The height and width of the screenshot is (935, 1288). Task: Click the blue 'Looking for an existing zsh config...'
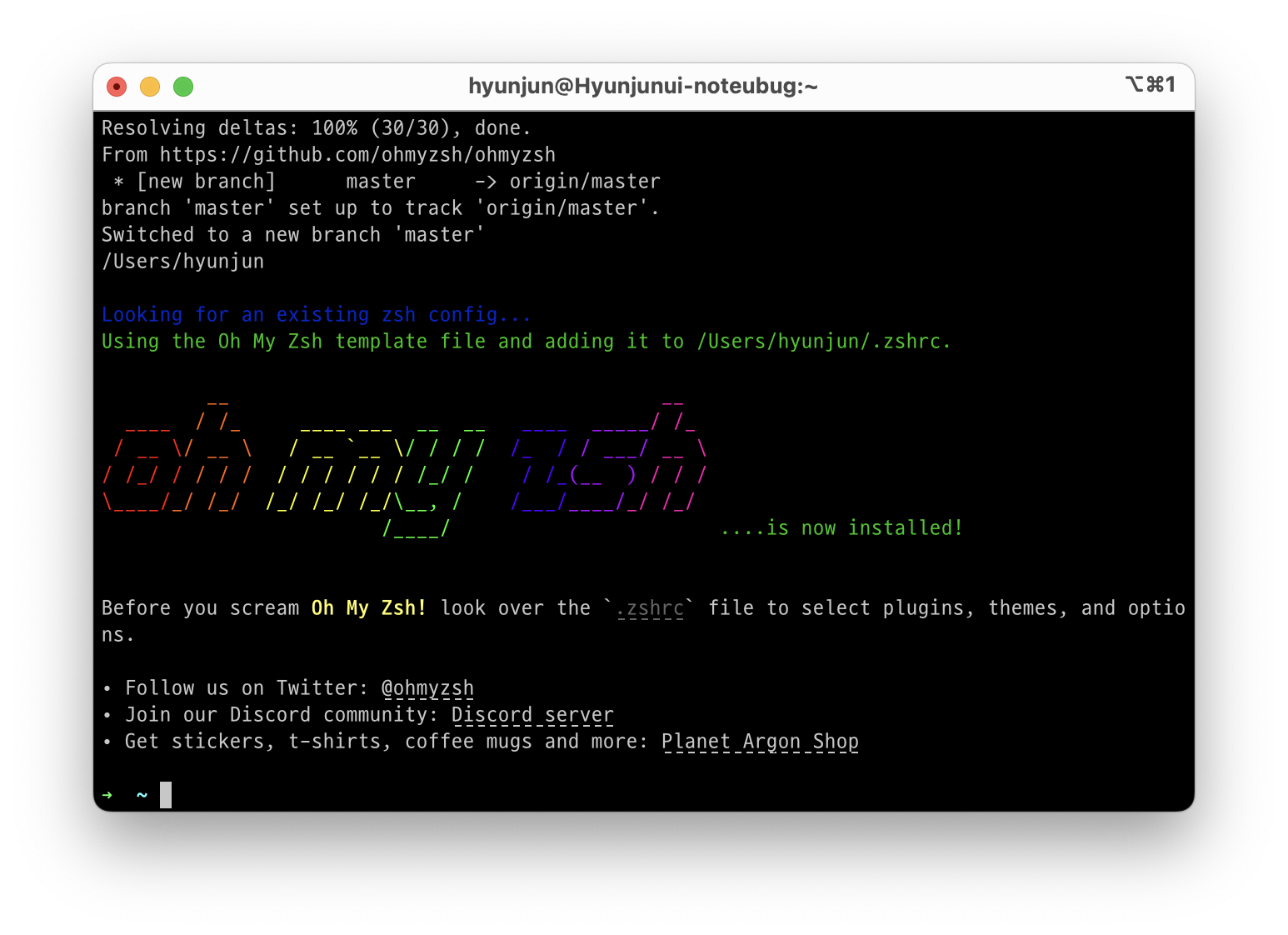[317, 315]
